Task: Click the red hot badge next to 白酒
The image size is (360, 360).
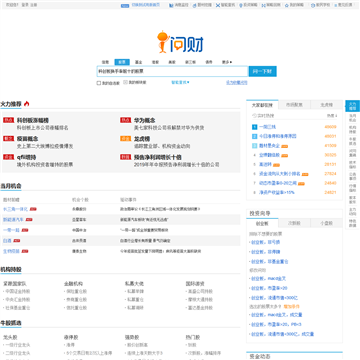Action: coord(16,241)
